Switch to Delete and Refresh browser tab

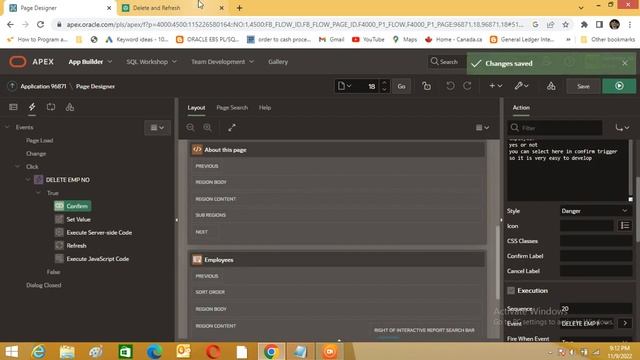[x=171, y=8]
